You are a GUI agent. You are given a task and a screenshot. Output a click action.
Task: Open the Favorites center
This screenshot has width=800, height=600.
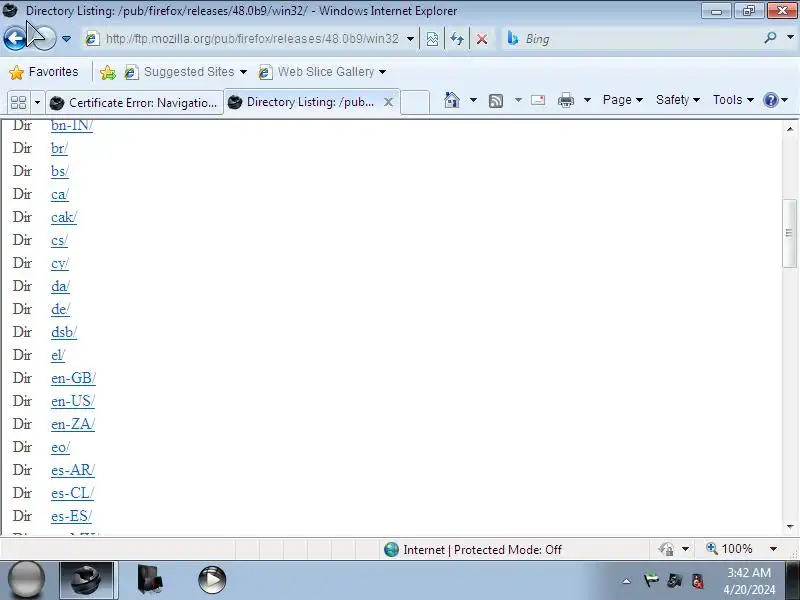pos(44,72)
